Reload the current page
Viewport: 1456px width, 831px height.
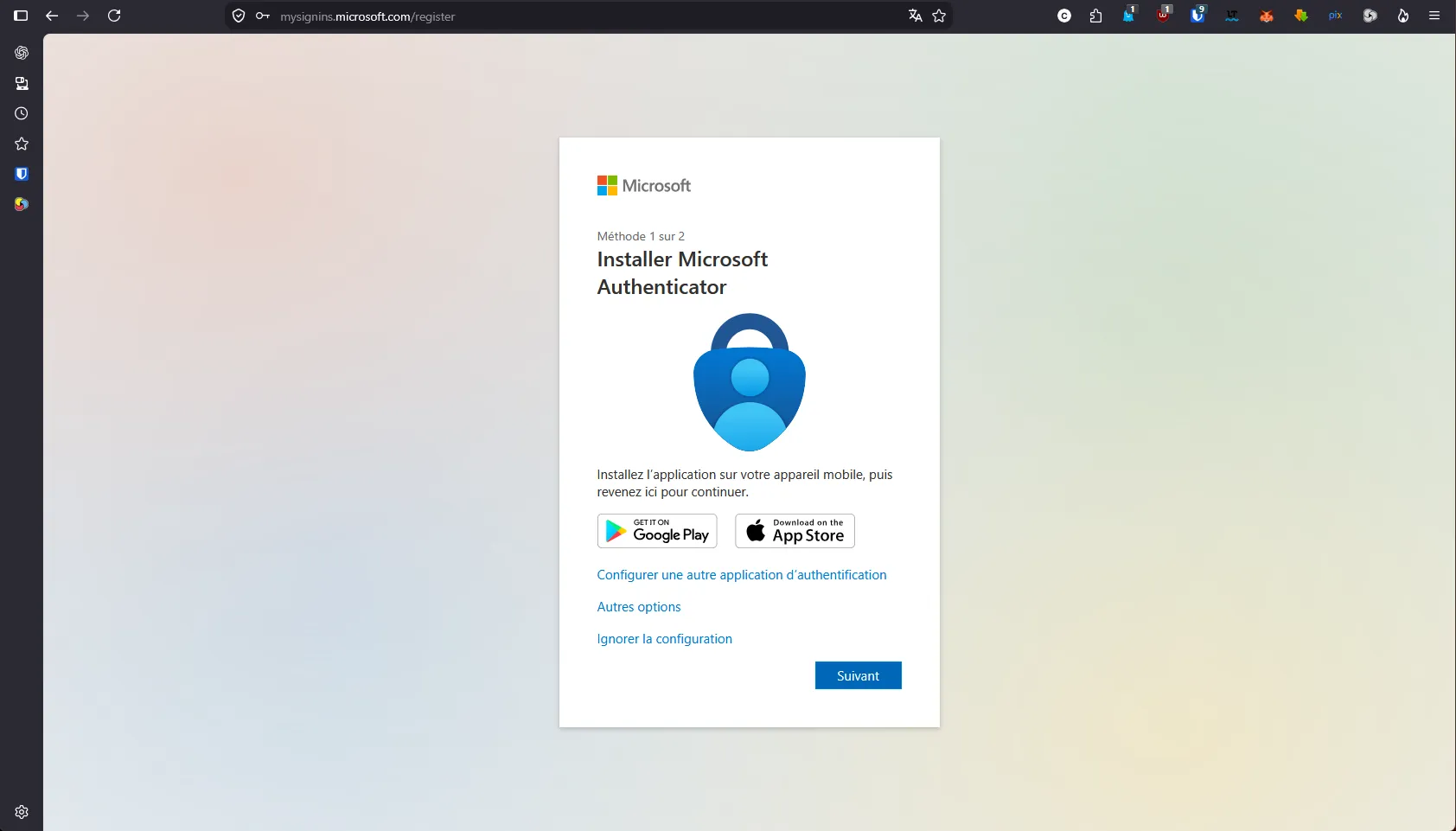(114, 16)
